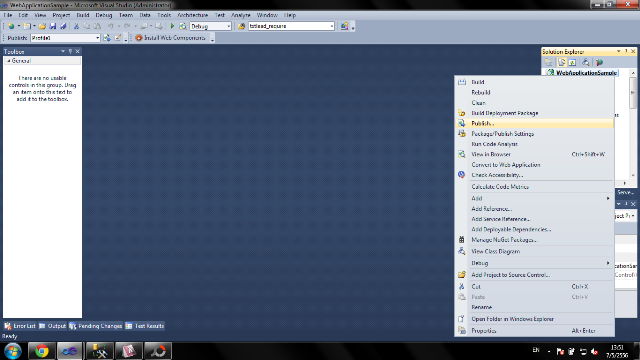Image resolution: width=640 pixels, height=360 pixels.
Task: Click the Show All Files icon in Solution Explorer
Action: [562, 62]
